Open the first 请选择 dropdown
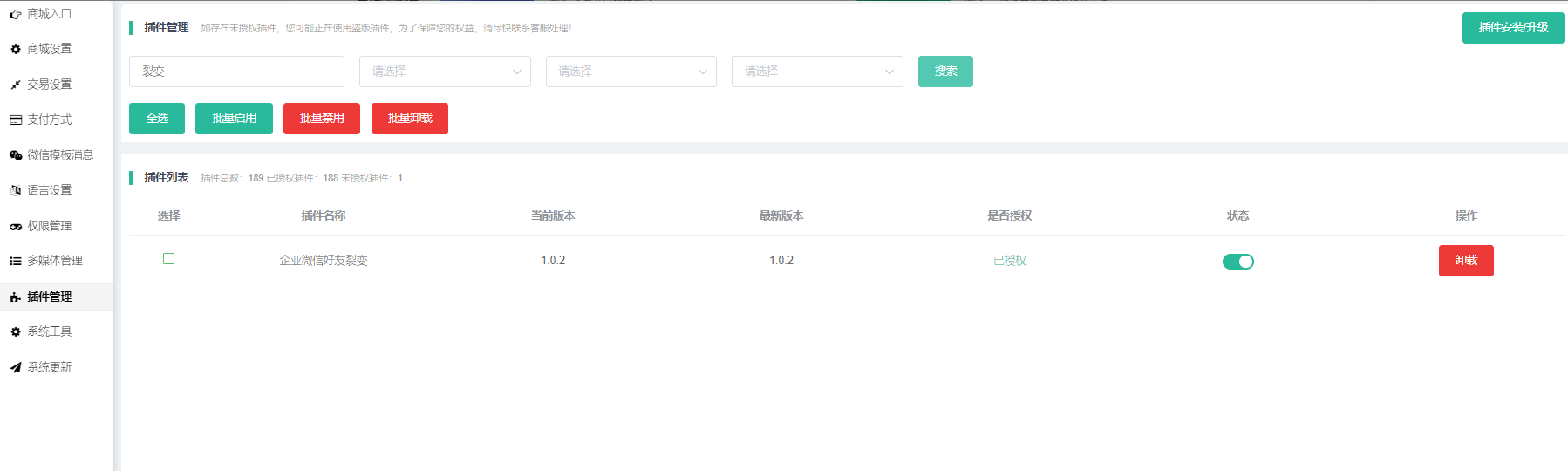This screenshot has height=471, width=1568. (x=445, y=72)
